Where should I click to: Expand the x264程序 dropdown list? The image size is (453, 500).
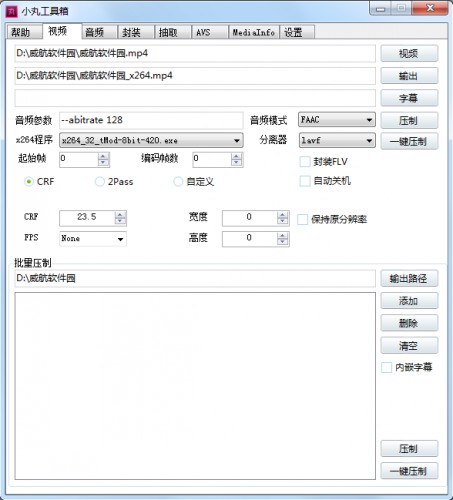point(151,140)
